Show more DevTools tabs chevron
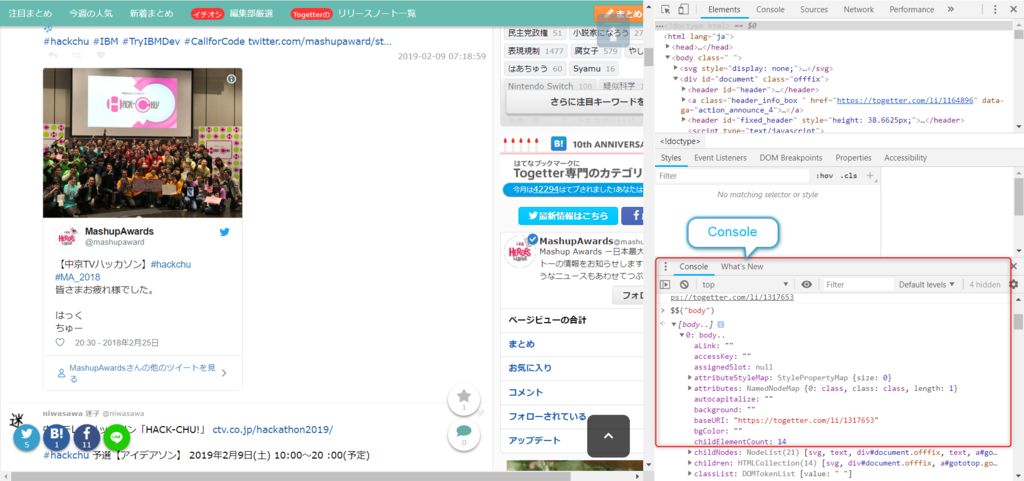The height and width of the screenshot is (481, 1024). pos(950,10)
